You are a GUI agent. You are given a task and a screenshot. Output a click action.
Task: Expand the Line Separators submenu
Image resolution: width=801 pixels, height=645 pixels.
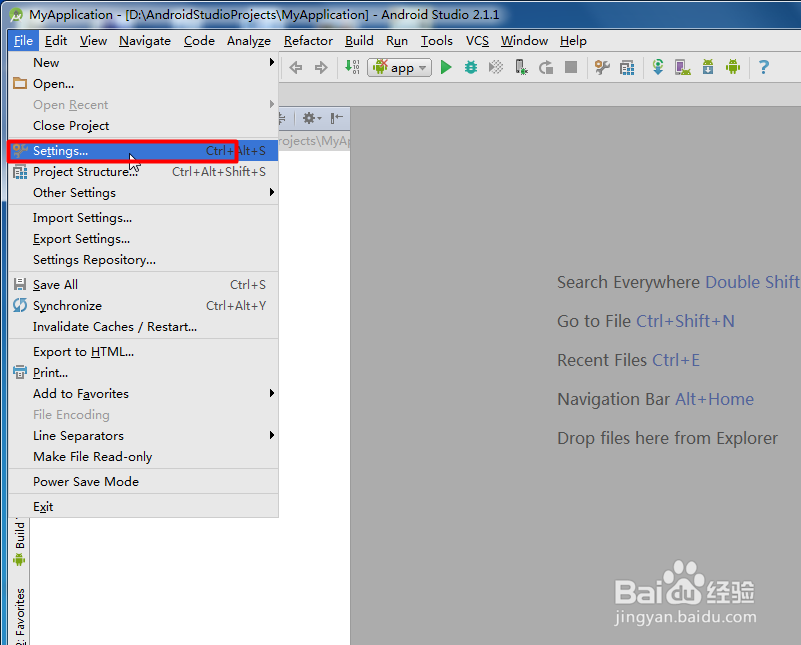[143, 436]
